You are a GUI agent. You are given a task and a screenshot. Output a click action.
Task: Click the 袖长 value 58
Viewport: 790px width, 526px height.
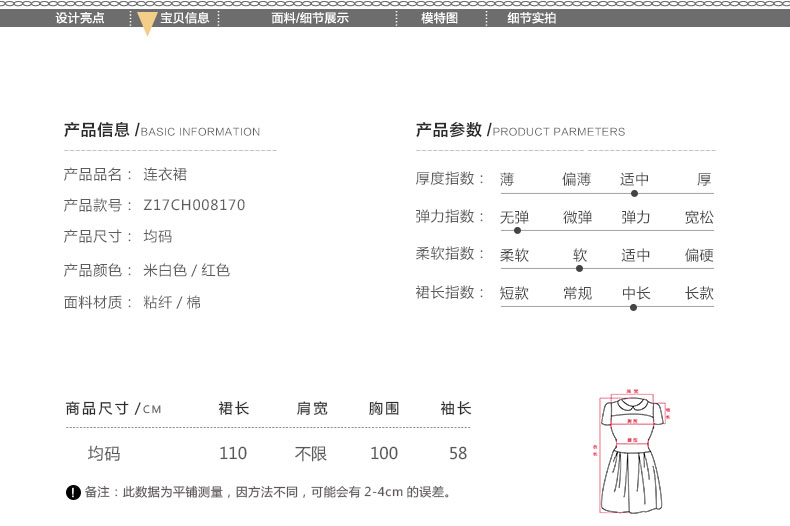point(458,454)
